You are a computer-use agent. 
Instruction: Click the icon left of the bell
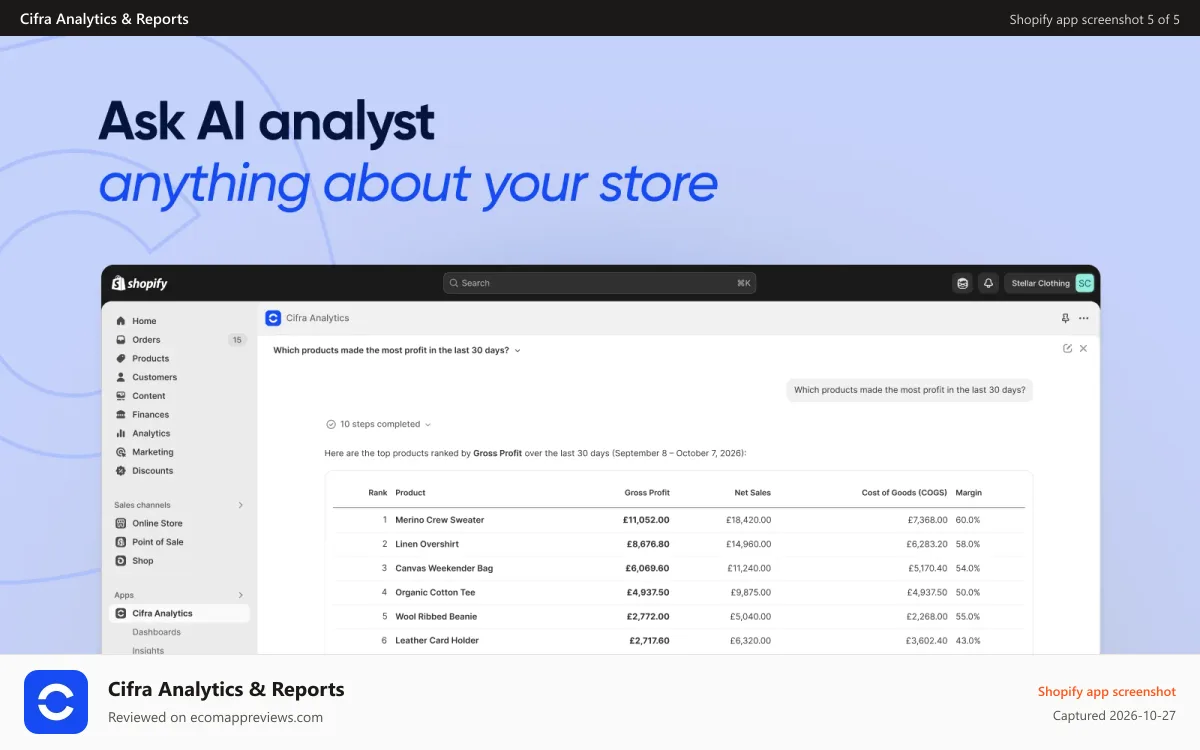point(962,283)
